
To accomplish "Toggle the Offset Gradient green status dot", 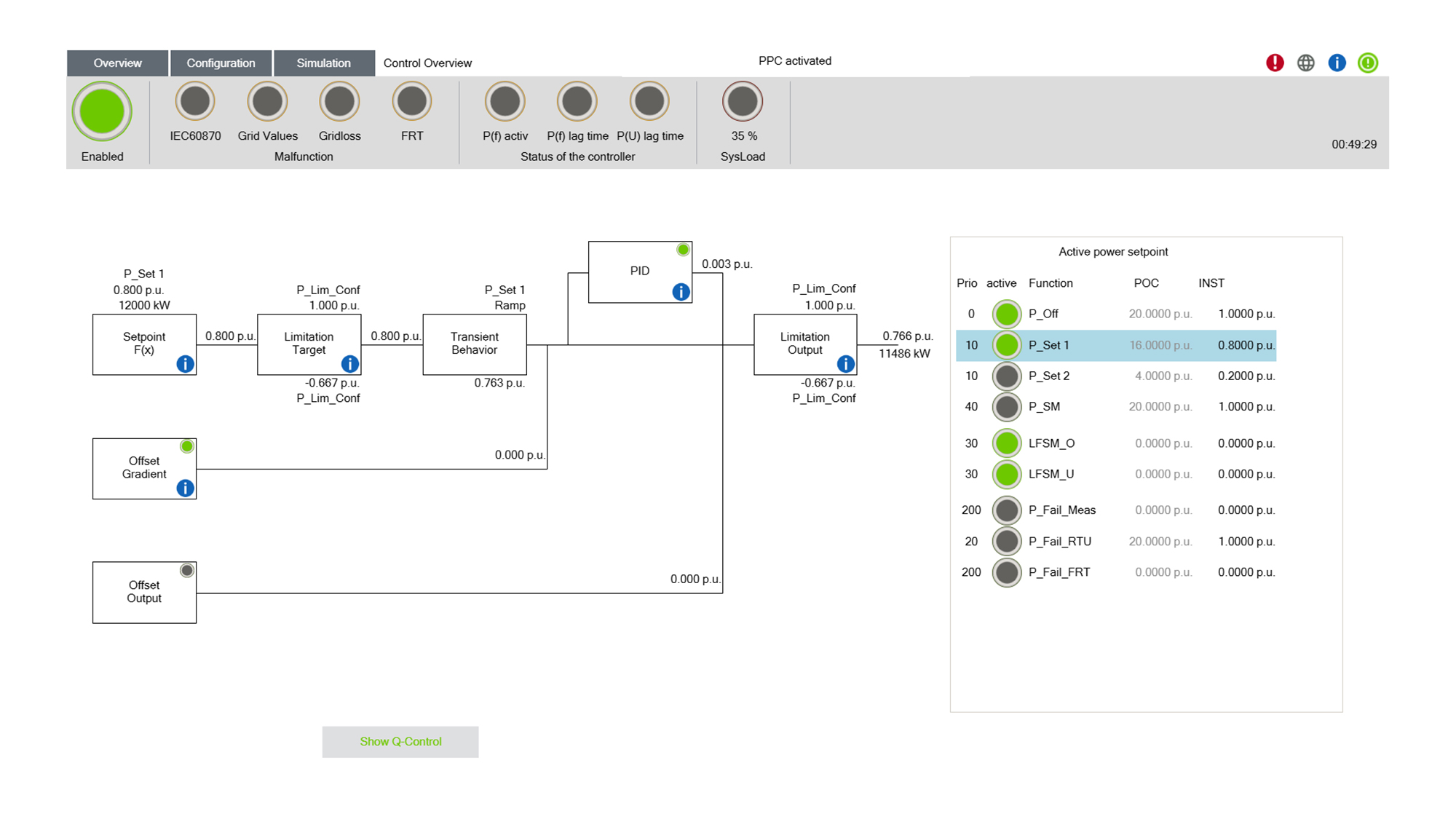I will coord(187,446).
